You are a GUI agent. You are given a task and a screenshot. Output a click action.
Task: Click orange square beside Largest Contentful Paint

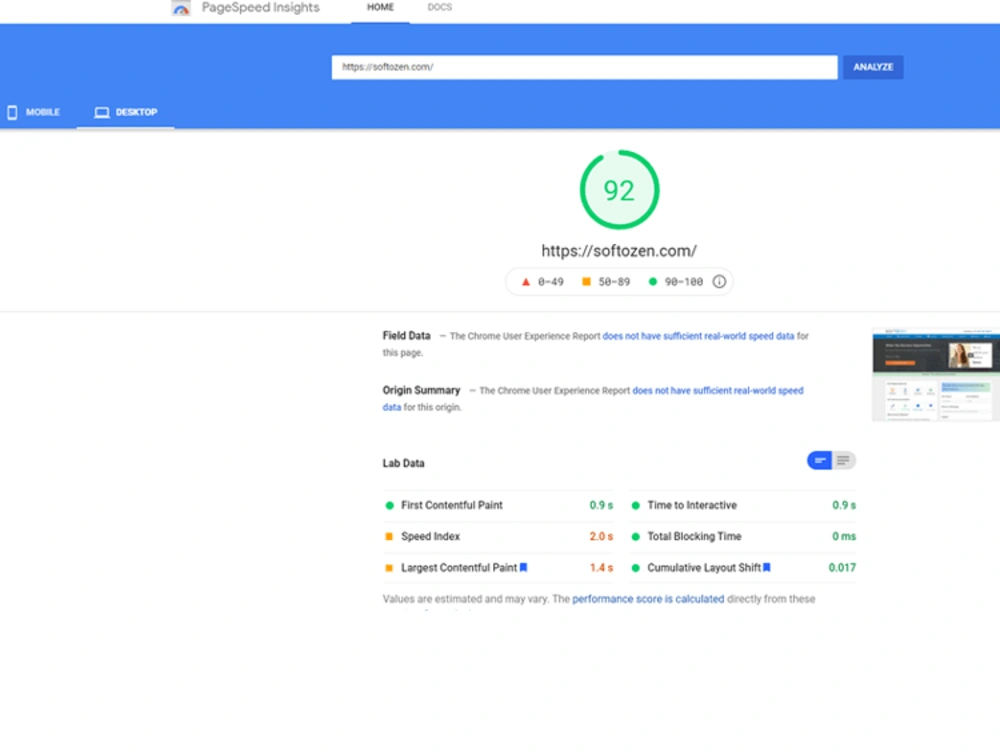click(x=389, y=568)
